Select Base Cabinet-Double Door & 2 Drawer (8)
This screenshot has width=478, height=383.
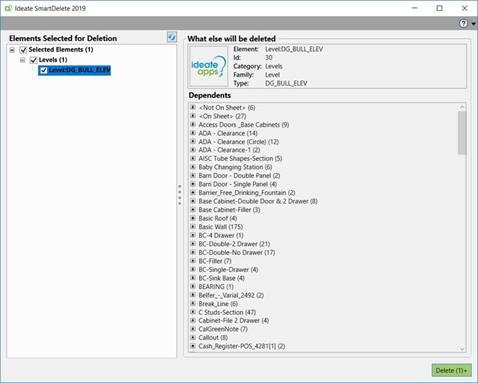click(x=258, y=201)
